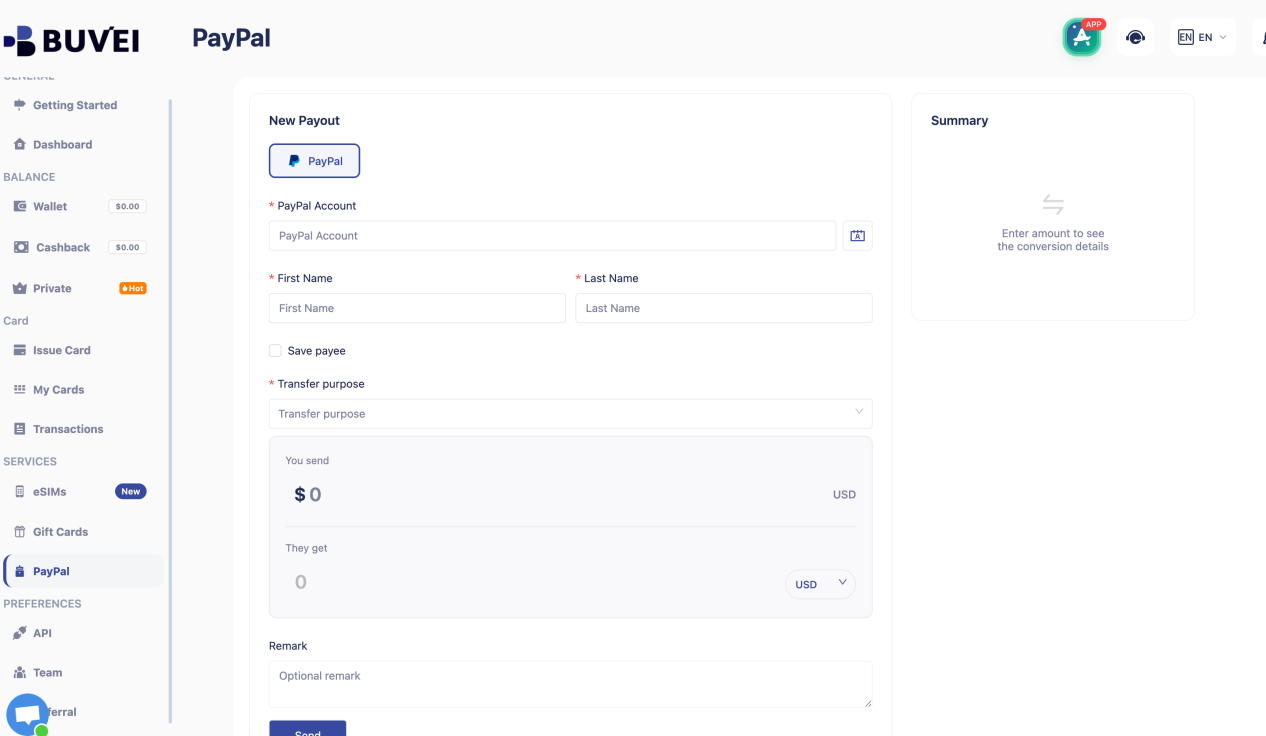
Task: Click the They get amount value
Action: 301,582
